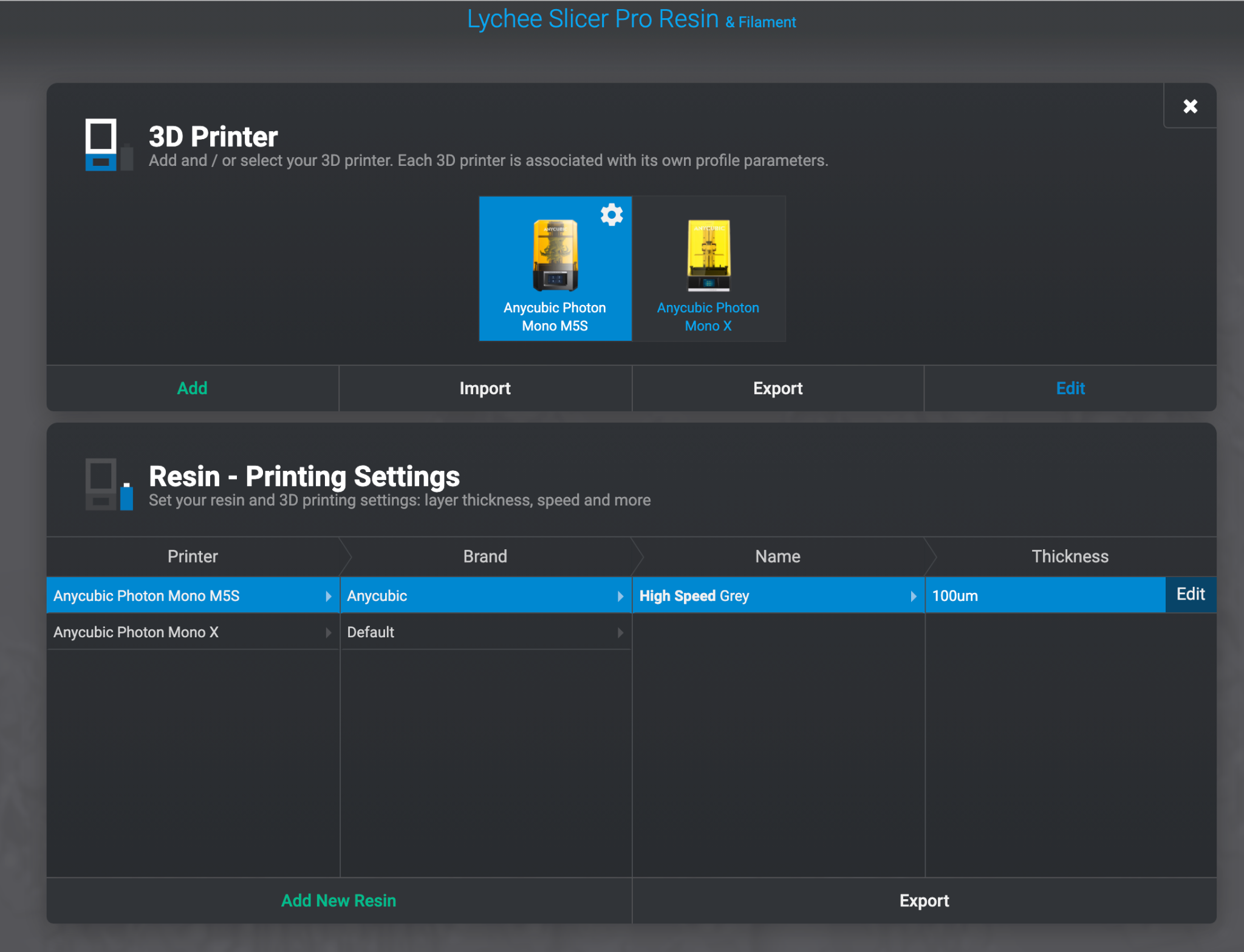Expand arrow on High Speed Grey row
Screen dimensions: 1244x952
coord(913,596)
